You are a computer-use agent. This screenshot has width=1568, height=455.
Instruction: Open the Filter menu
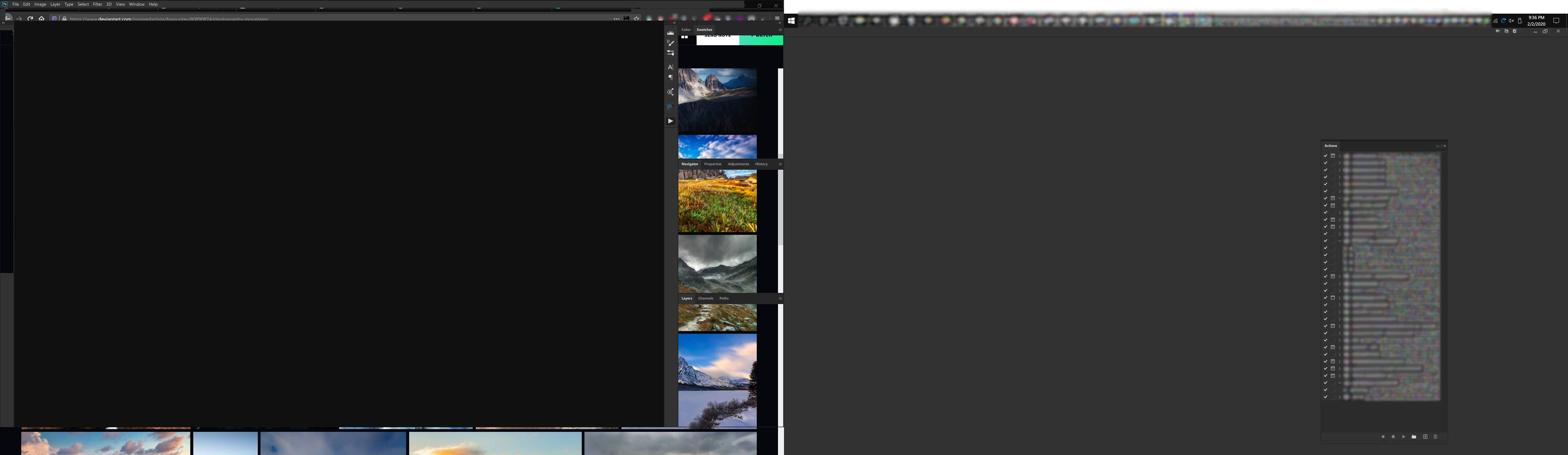click(x=97, y=4)
